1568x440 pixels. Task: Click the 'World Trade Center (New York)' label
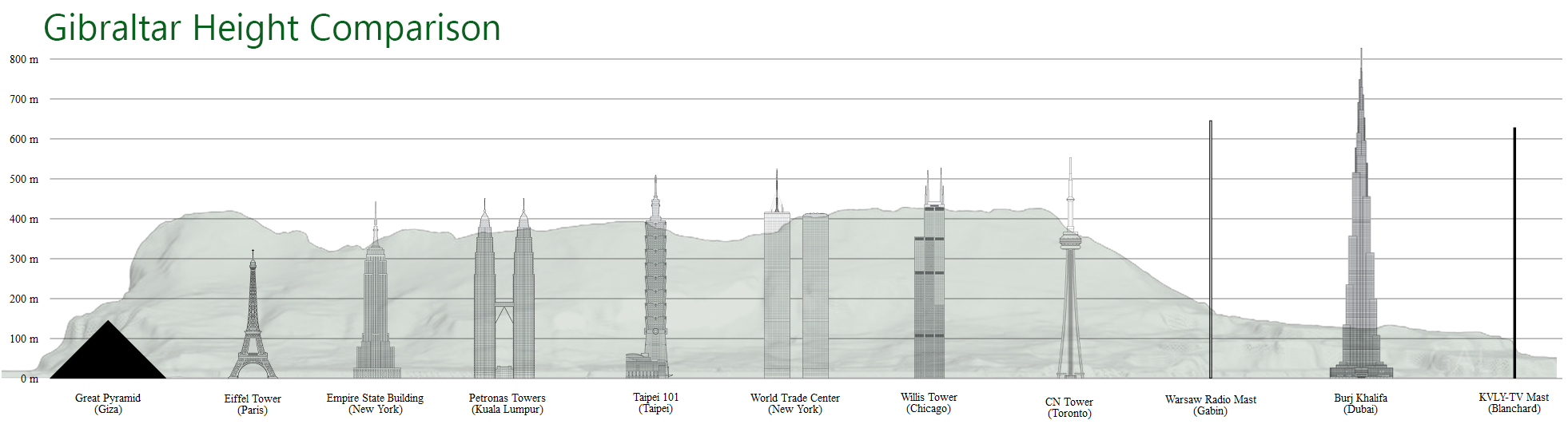point(795,403)
